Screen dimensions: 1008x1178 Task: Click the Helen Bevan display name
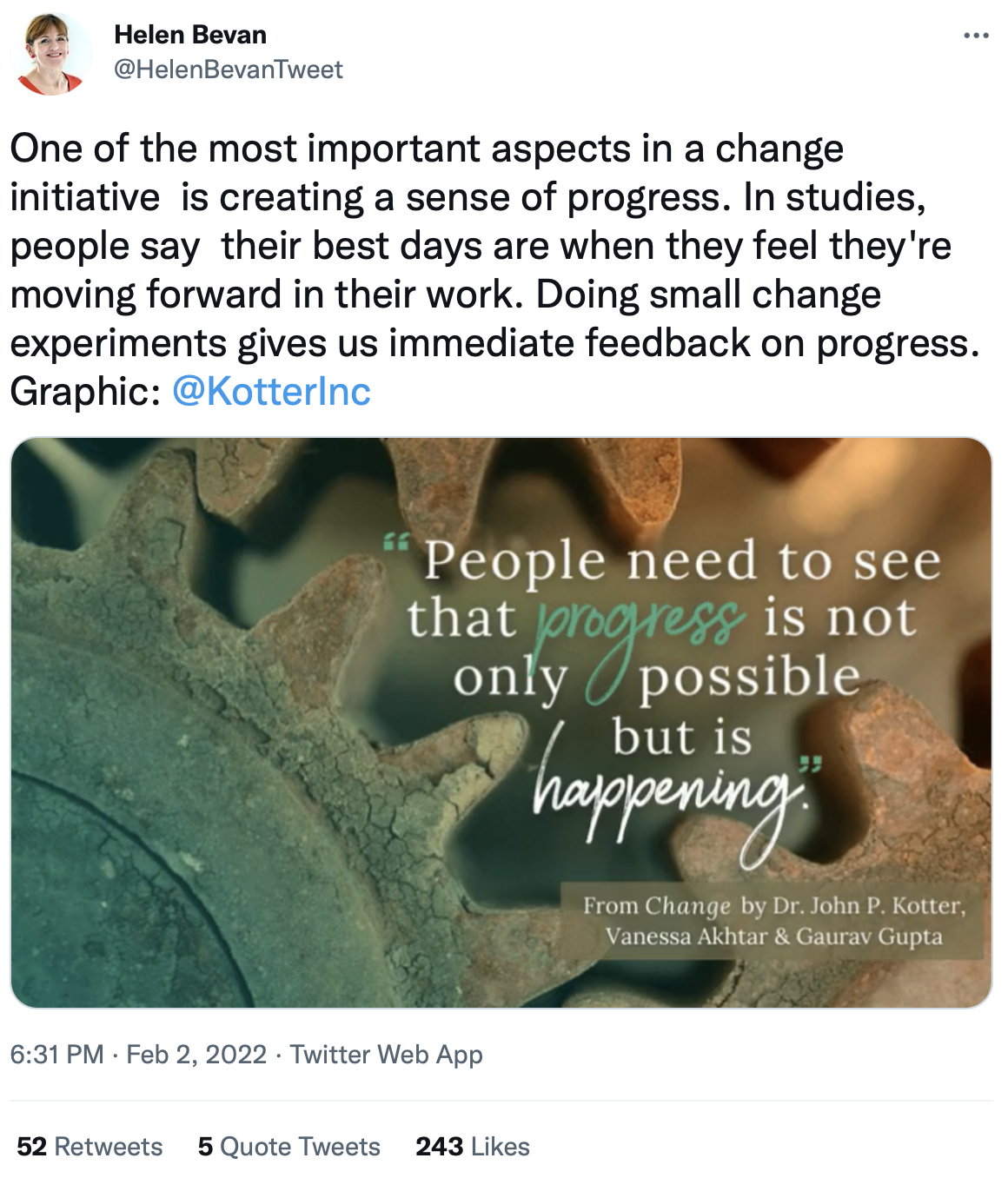(190, 35)
